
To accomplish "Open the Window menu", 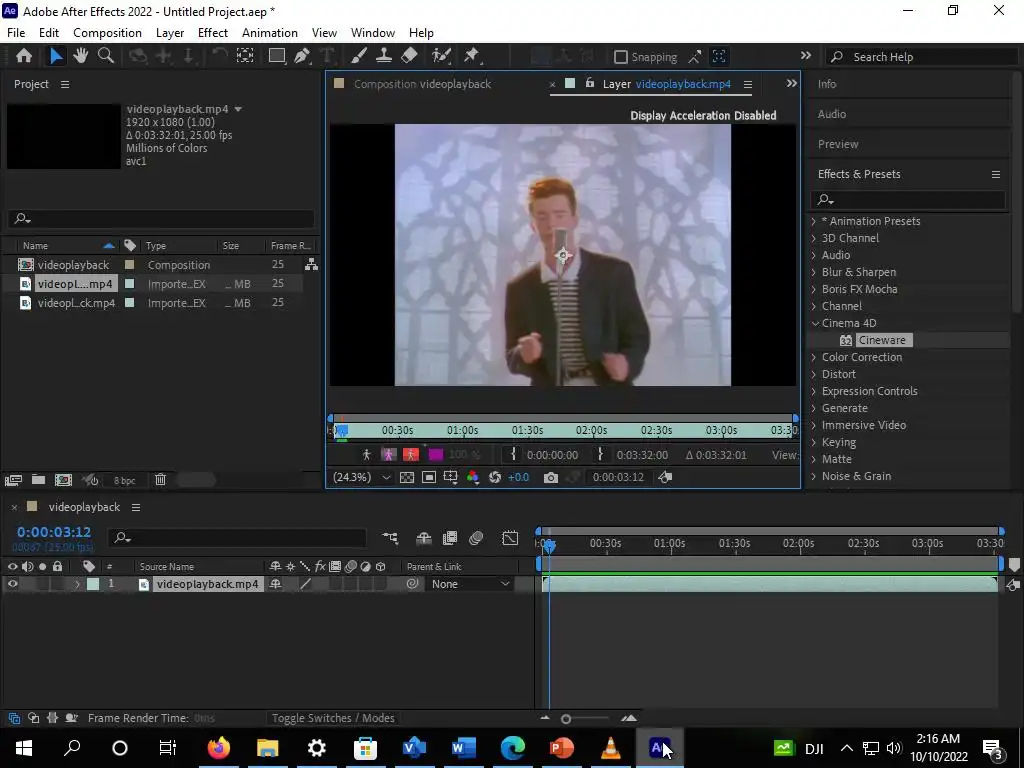I will [x=373, y=33].
